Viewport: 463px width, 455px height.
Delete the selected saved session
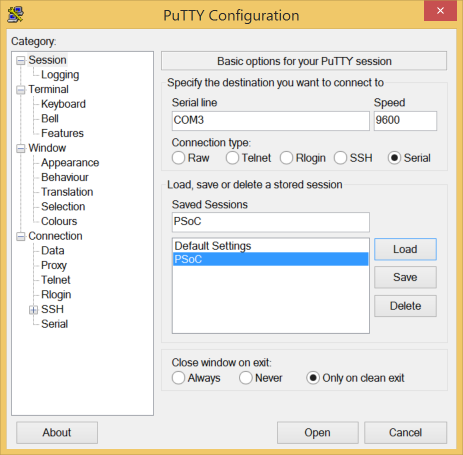coord(405,306)
